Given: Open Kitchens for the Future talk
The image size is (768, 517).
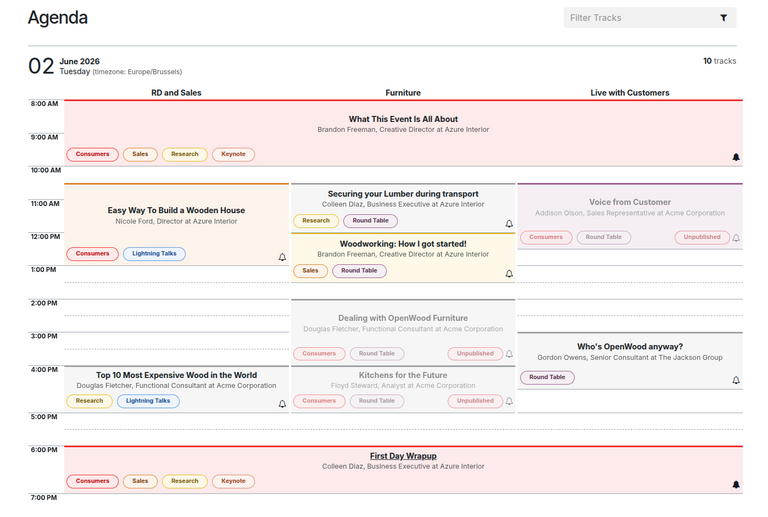Looking at the screenshot, I should click(x=403, y=375).
